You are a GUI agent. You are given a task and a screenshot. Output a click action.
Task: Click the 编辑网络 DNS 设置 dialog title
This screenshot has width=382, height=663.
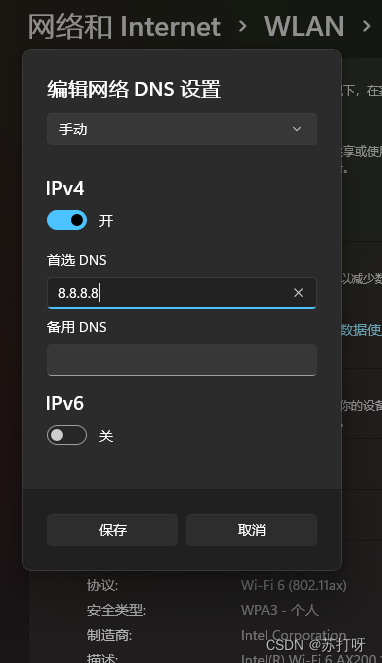pyautogui.click(x=134, y=89)
